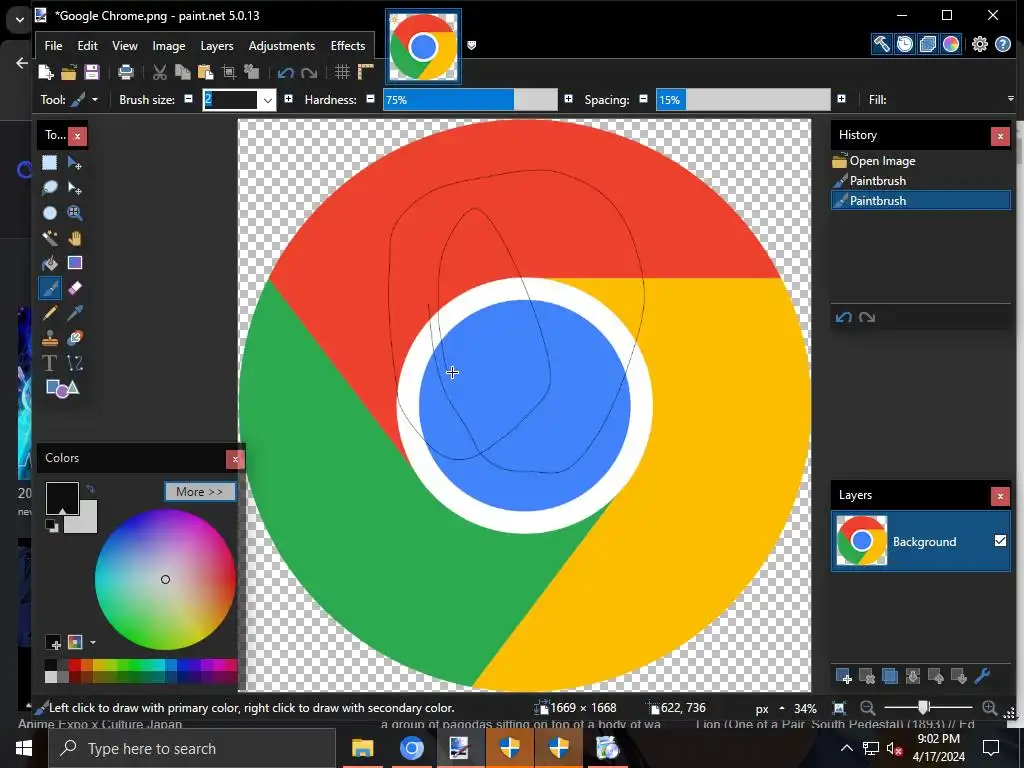Click the Cut scissors toolbar icon
Viewport: 1024px width, 768px height.
tap(159, 72)
